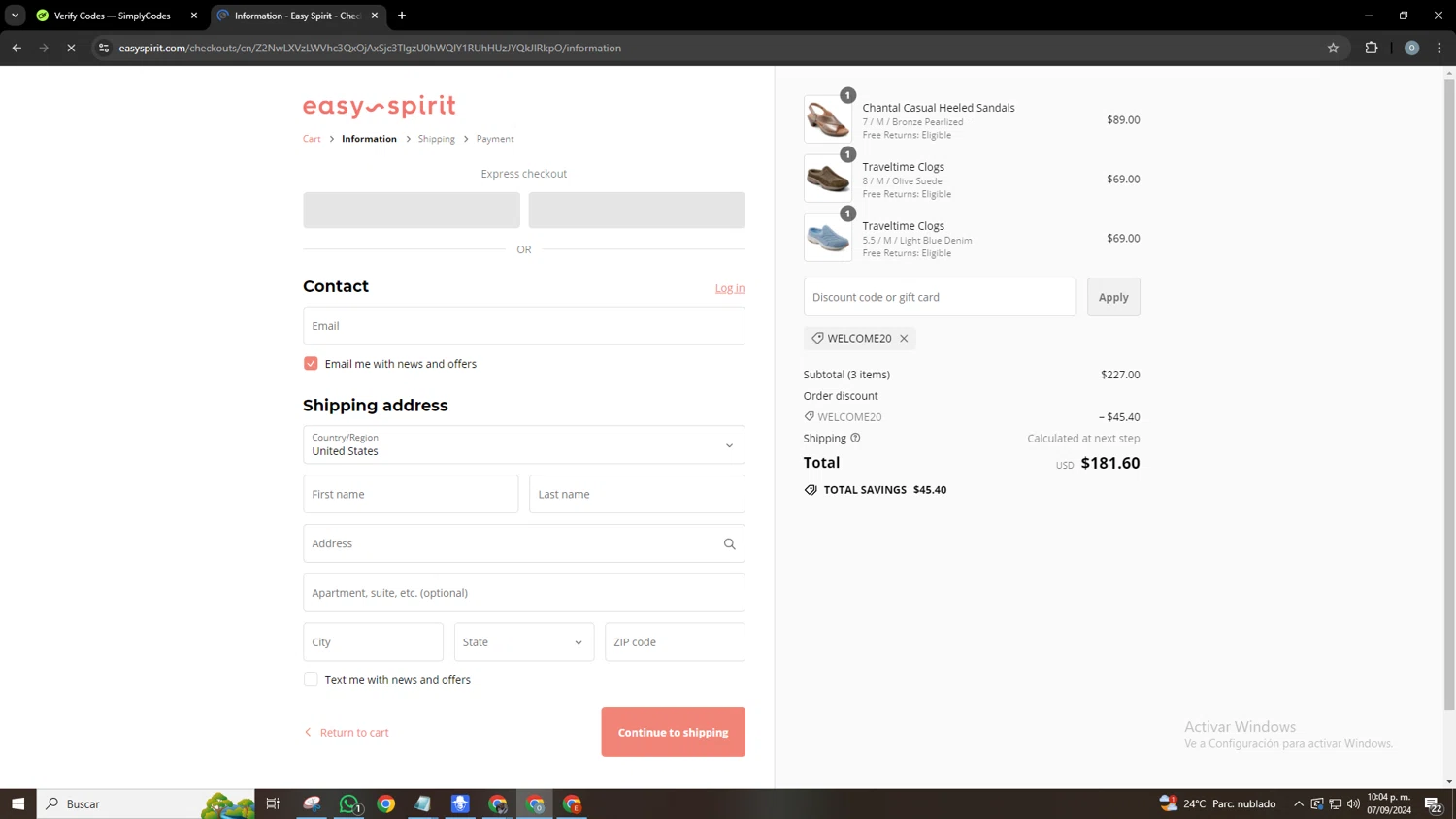This screenshot has height=819, width=1456.
Task: Focus the Address field
Action: point(524,543)
